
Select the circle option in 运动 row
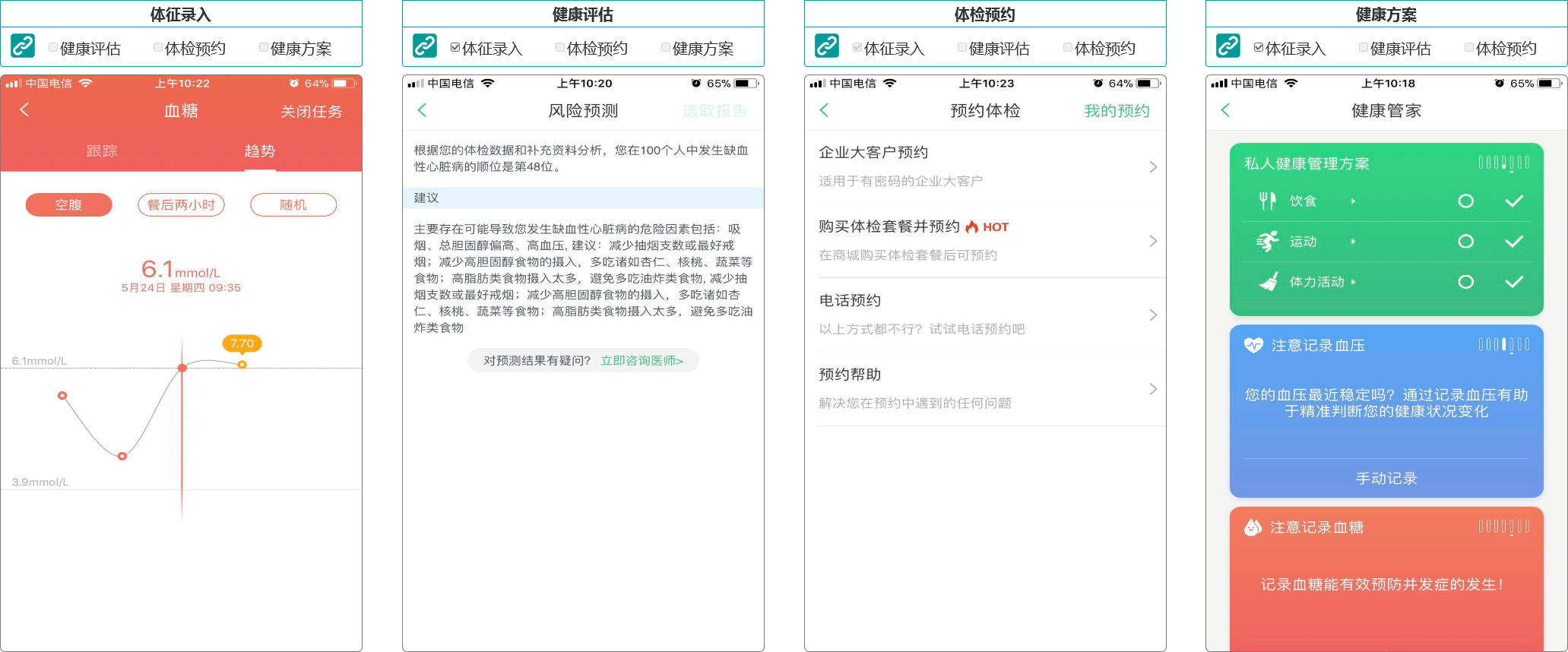[1466, 242]
